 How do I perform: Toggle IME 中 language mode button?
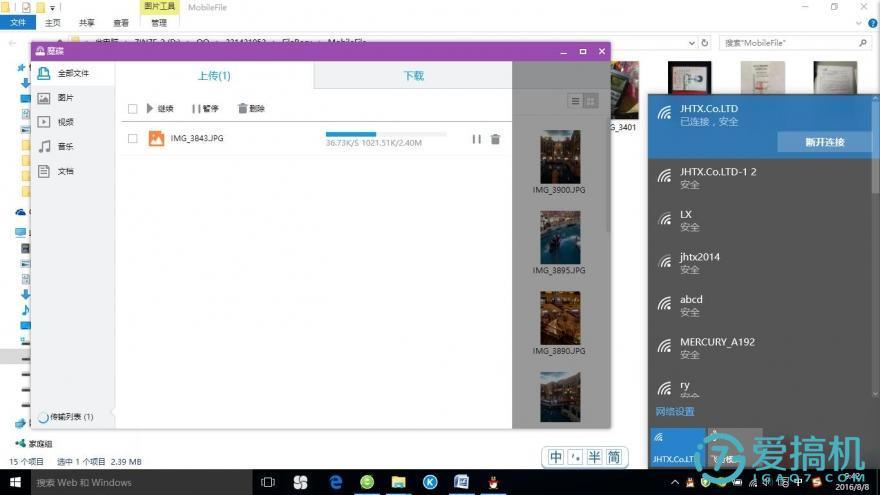[556, 457]
